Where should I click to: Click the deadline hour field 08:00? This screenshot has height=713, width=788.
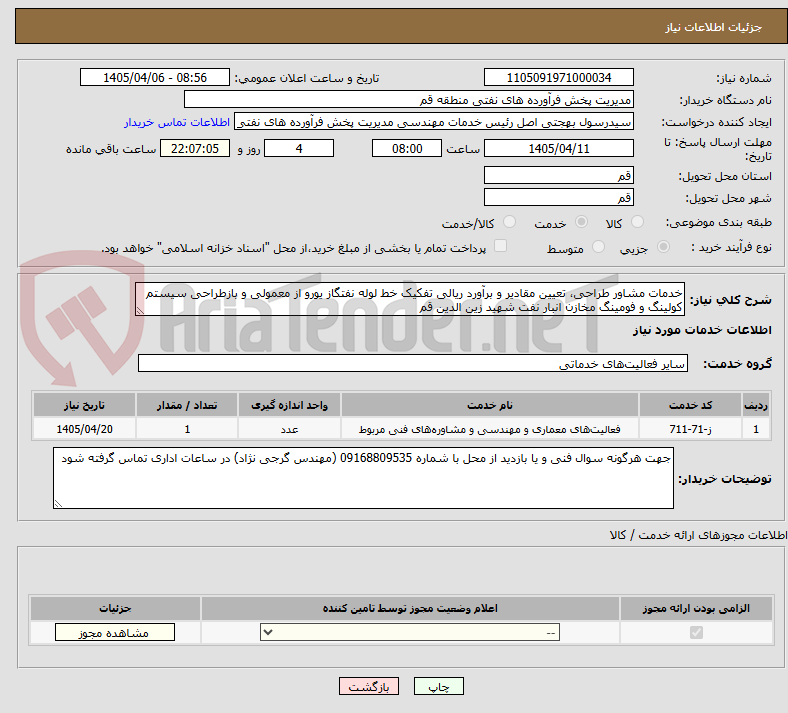[x=407, y=148]
